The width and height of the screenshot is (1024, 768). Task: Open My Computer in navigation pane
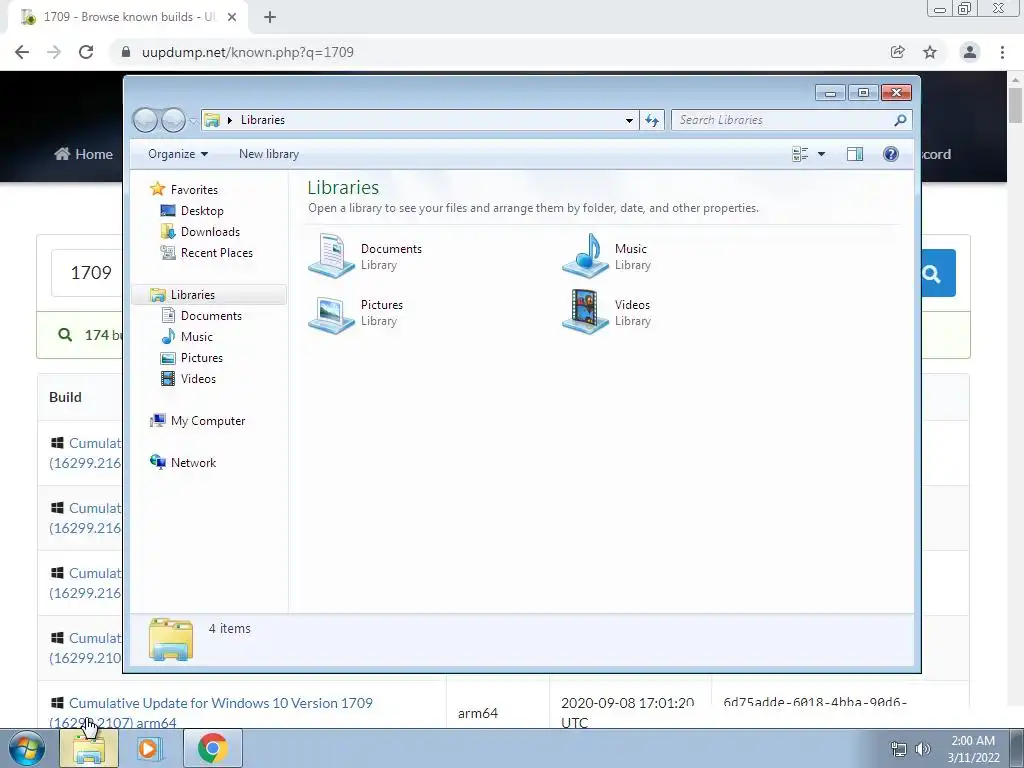coord(207,421)
